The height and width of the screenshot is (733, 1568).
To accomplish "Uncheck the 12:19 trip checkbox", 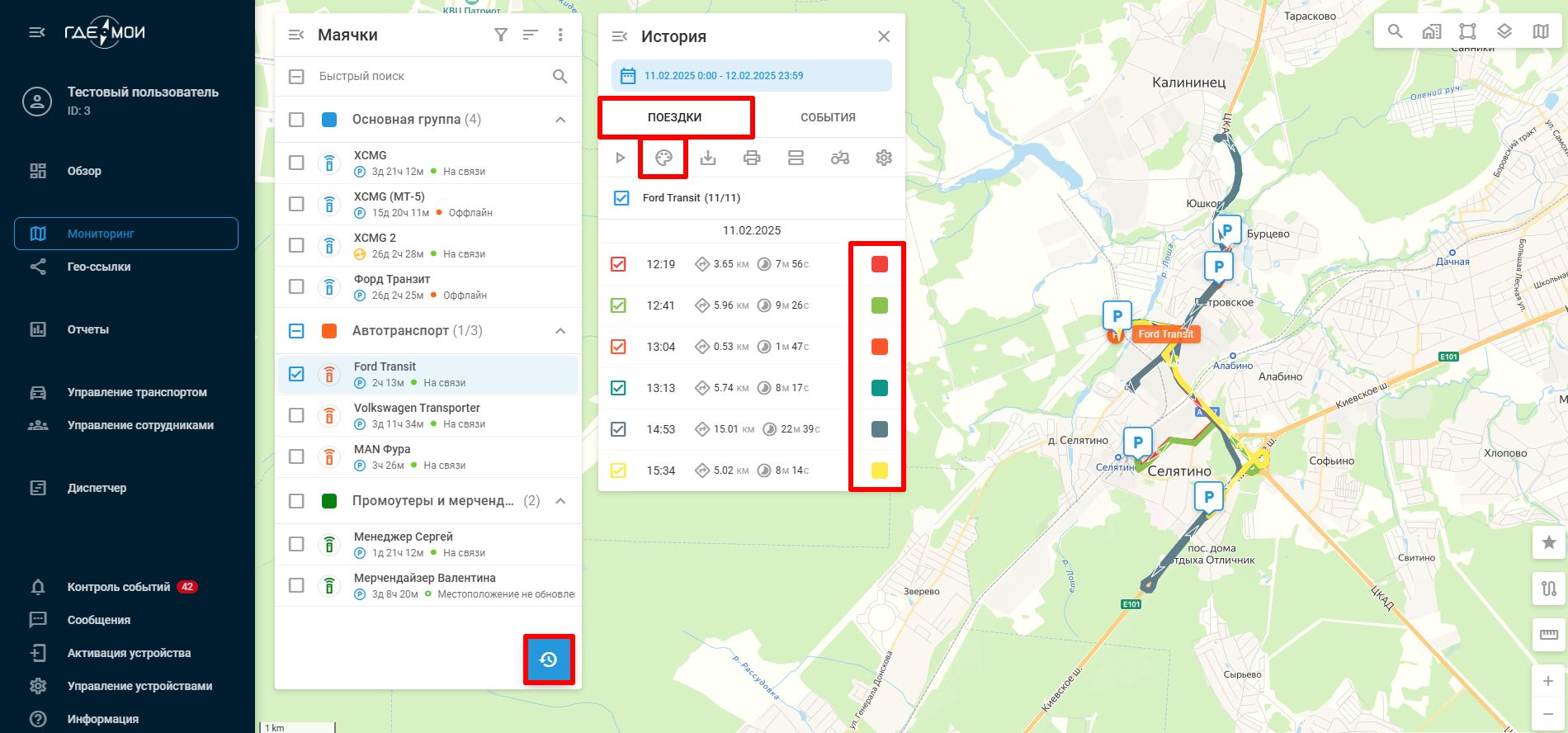I will point(618,264).
